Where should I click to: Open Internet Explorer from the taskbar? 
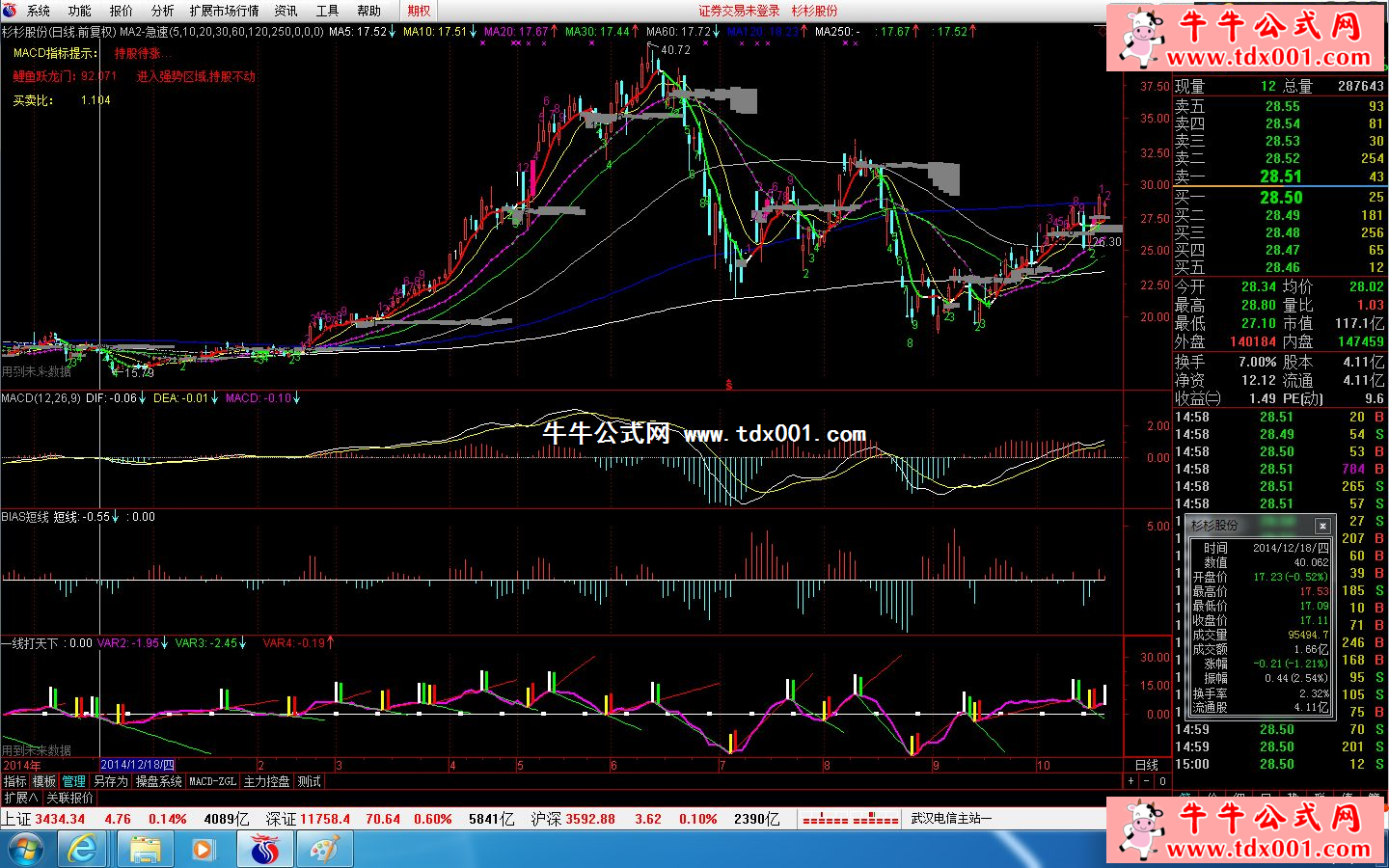(82, 849)
